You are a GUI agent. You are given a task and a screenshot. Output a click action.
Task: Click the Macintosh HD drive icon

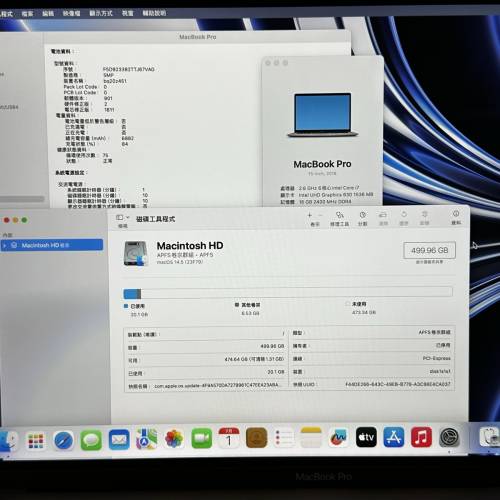(x=136, y=254)
